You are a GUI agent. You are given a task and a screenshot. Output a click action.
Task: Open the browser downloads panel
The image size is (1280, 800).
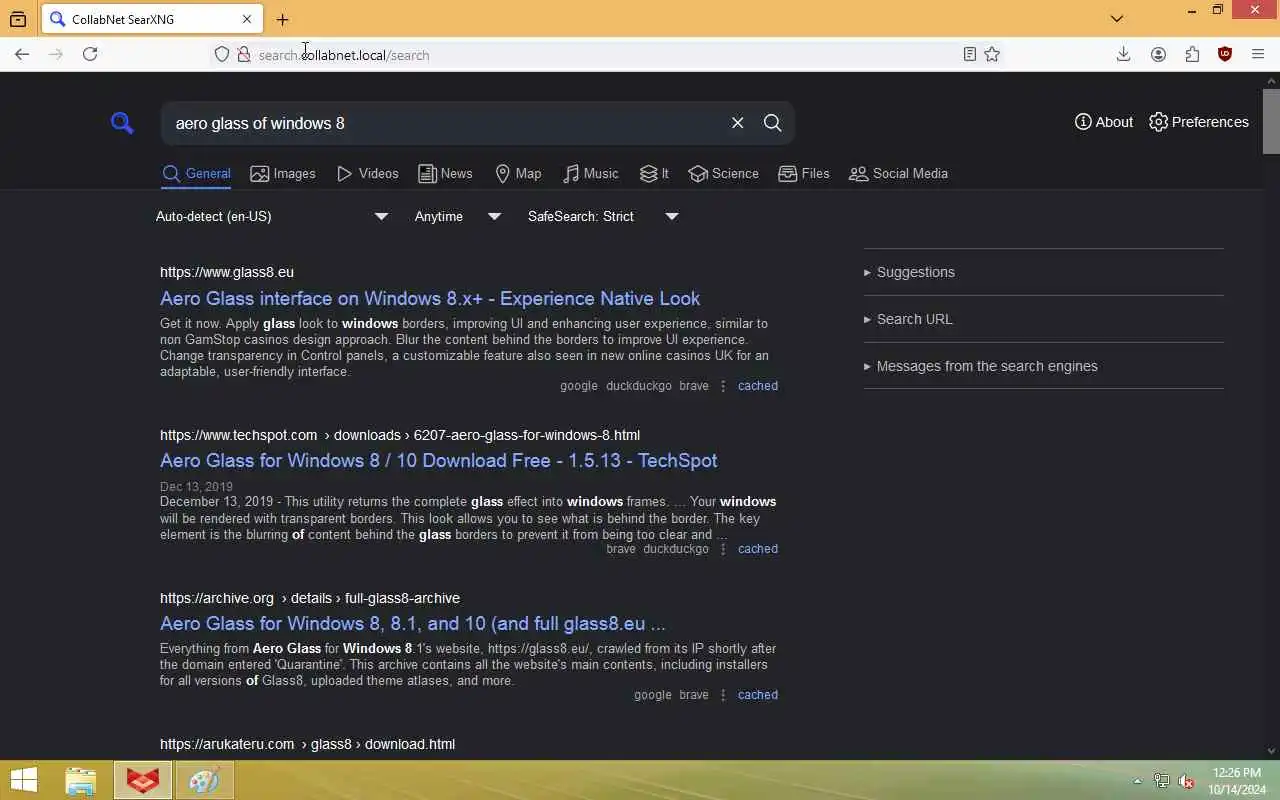(1123, 55)
